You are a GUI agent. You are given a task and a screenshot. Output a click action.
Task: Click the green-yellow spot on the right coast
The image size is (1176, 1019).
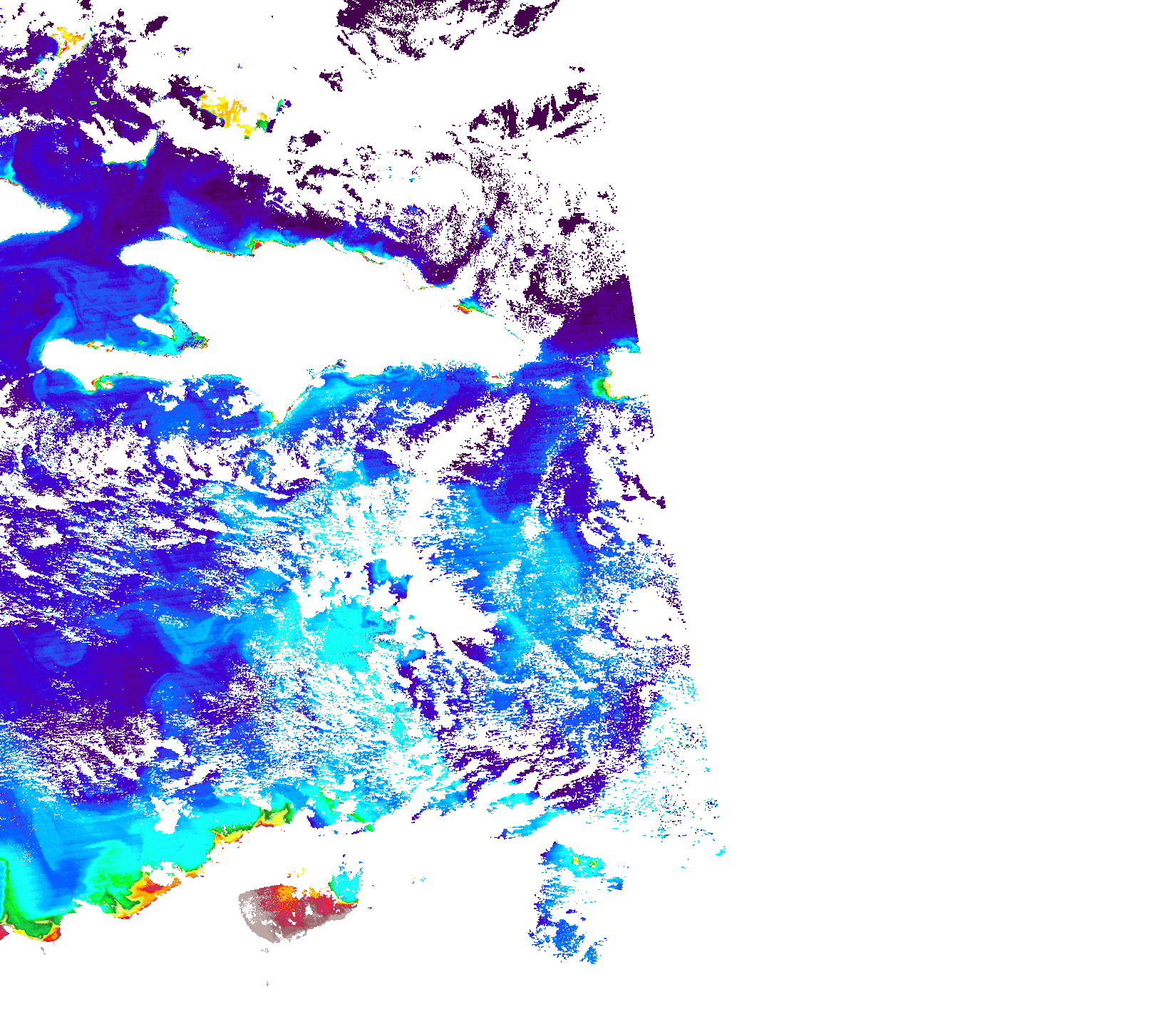click(x=603, y=387)
